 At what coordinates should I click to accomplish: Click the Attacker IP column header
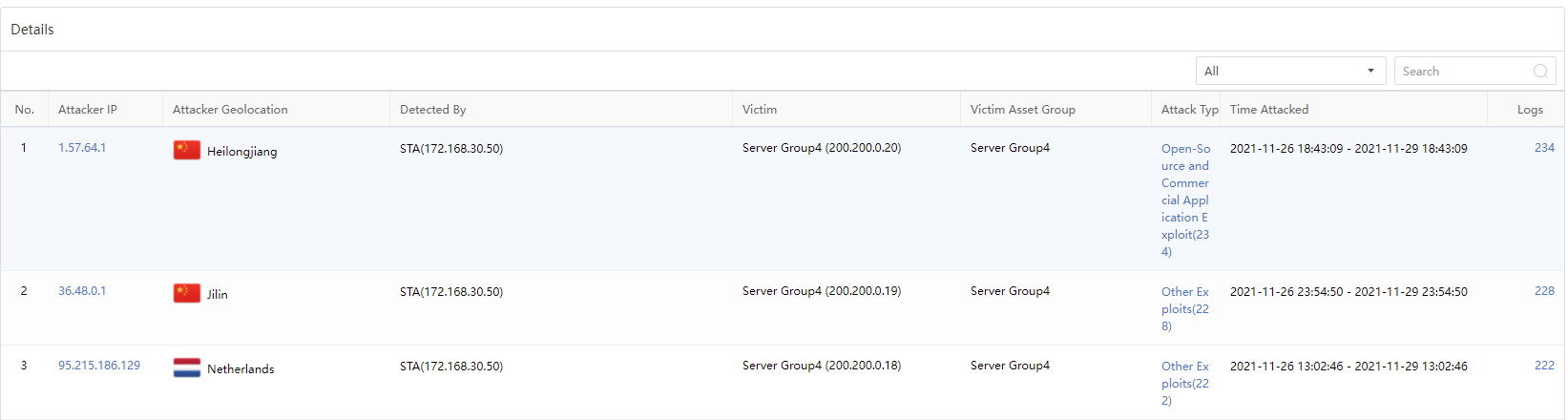(88, 110)
